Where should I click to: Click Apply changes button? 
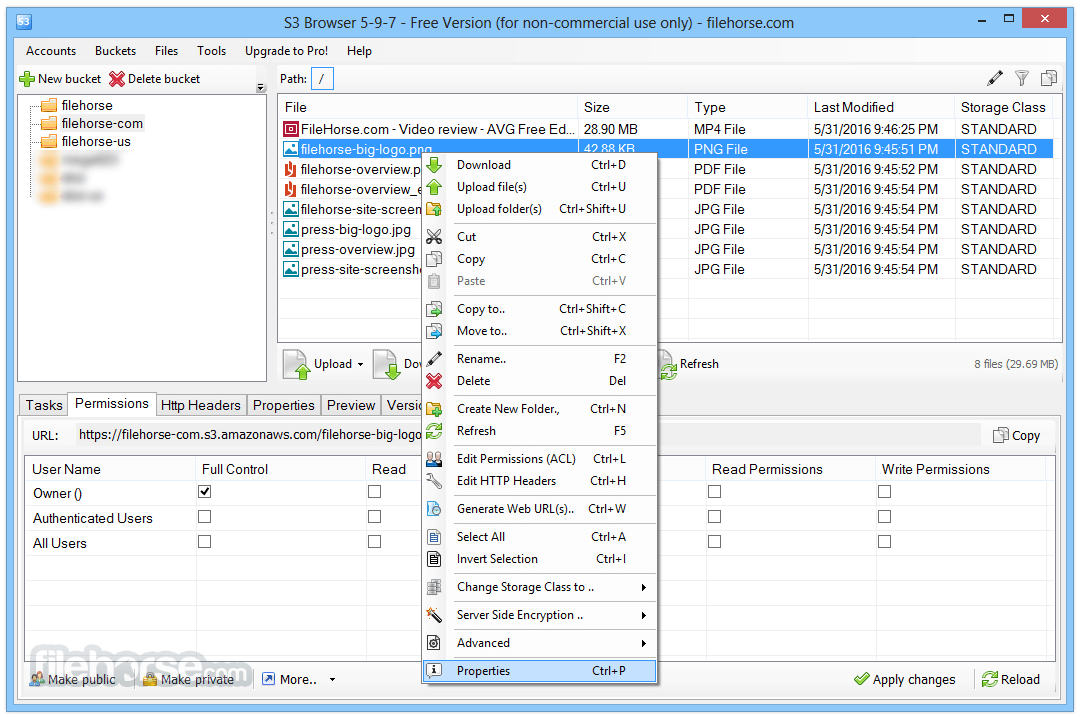(x=905, y=680)
